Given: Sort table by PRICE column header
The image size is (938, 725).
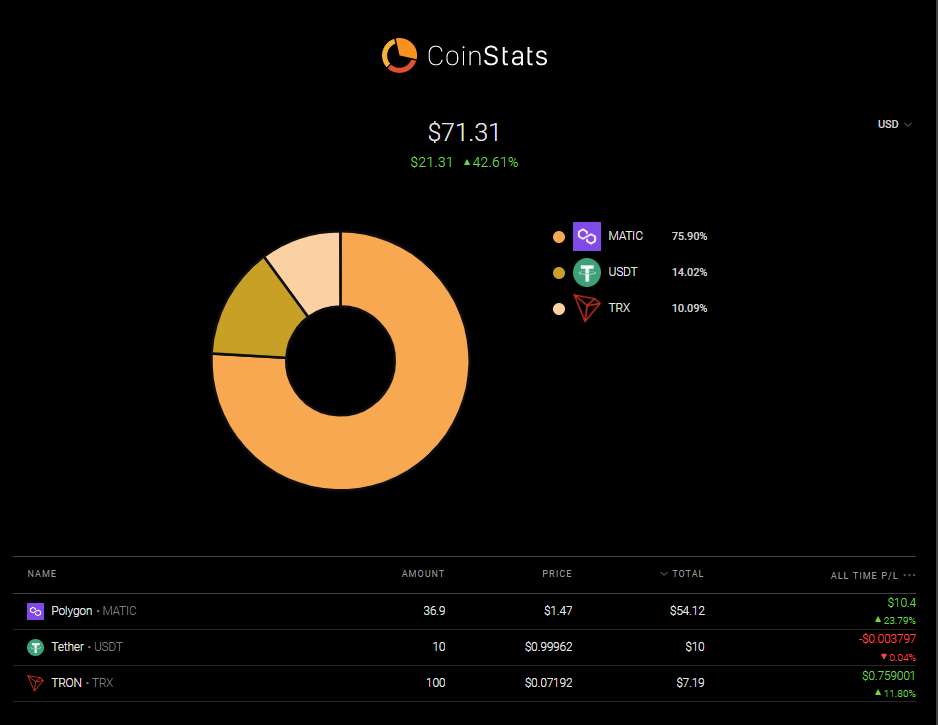Looking at the screenshot, I should pos(557,574).
